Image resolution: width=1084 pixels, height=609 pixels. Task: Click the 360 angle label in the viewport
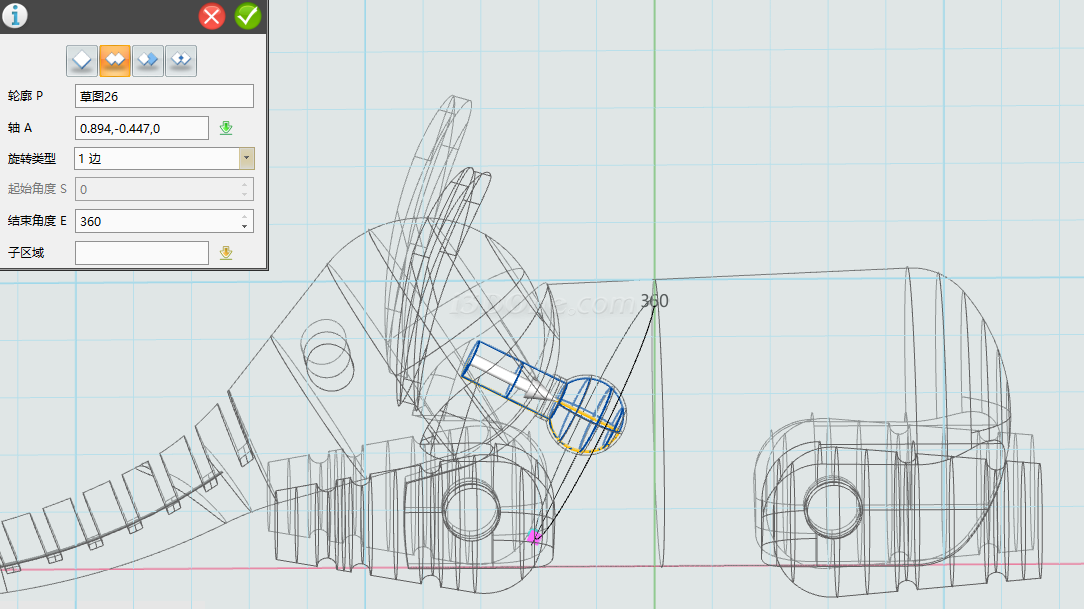(654, 301)
